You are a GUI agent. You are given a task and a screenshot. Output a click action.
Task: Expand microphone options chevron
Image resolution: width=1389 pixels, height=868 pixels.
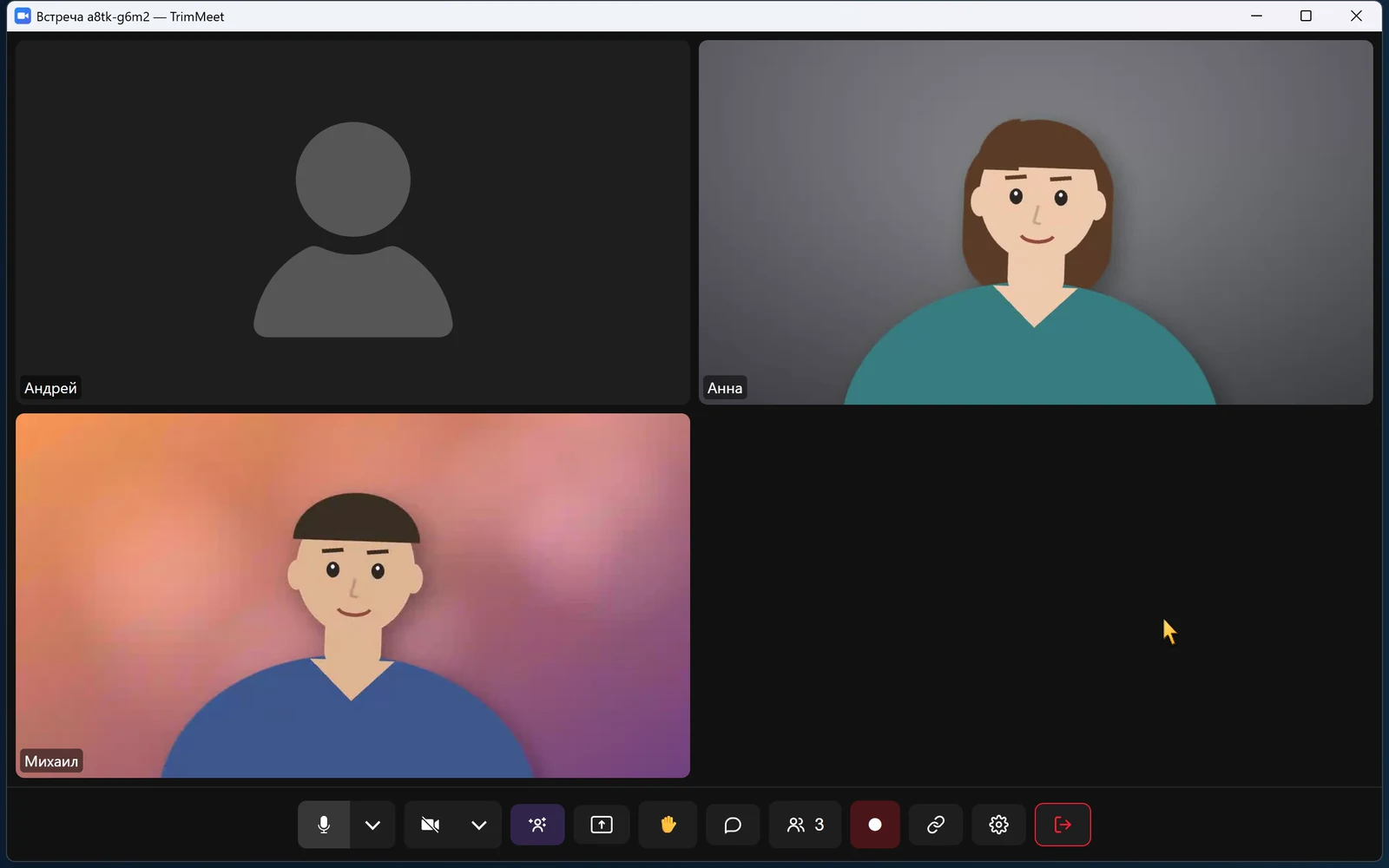[x=372, y=825]
